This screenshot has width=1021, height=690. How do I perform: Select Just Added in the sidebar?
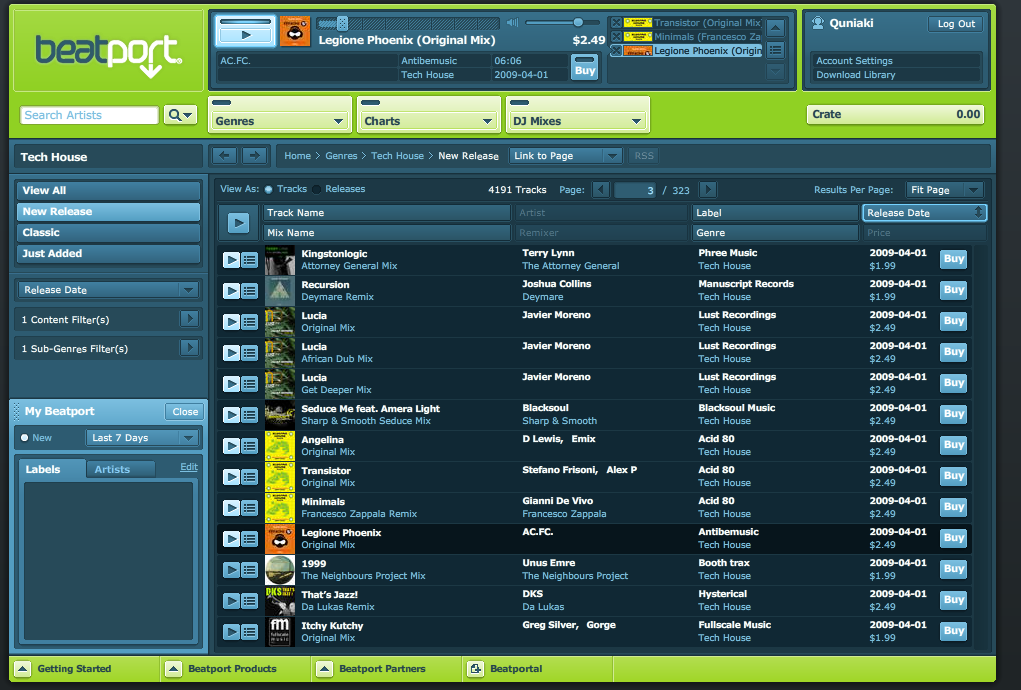pos(108,253)
